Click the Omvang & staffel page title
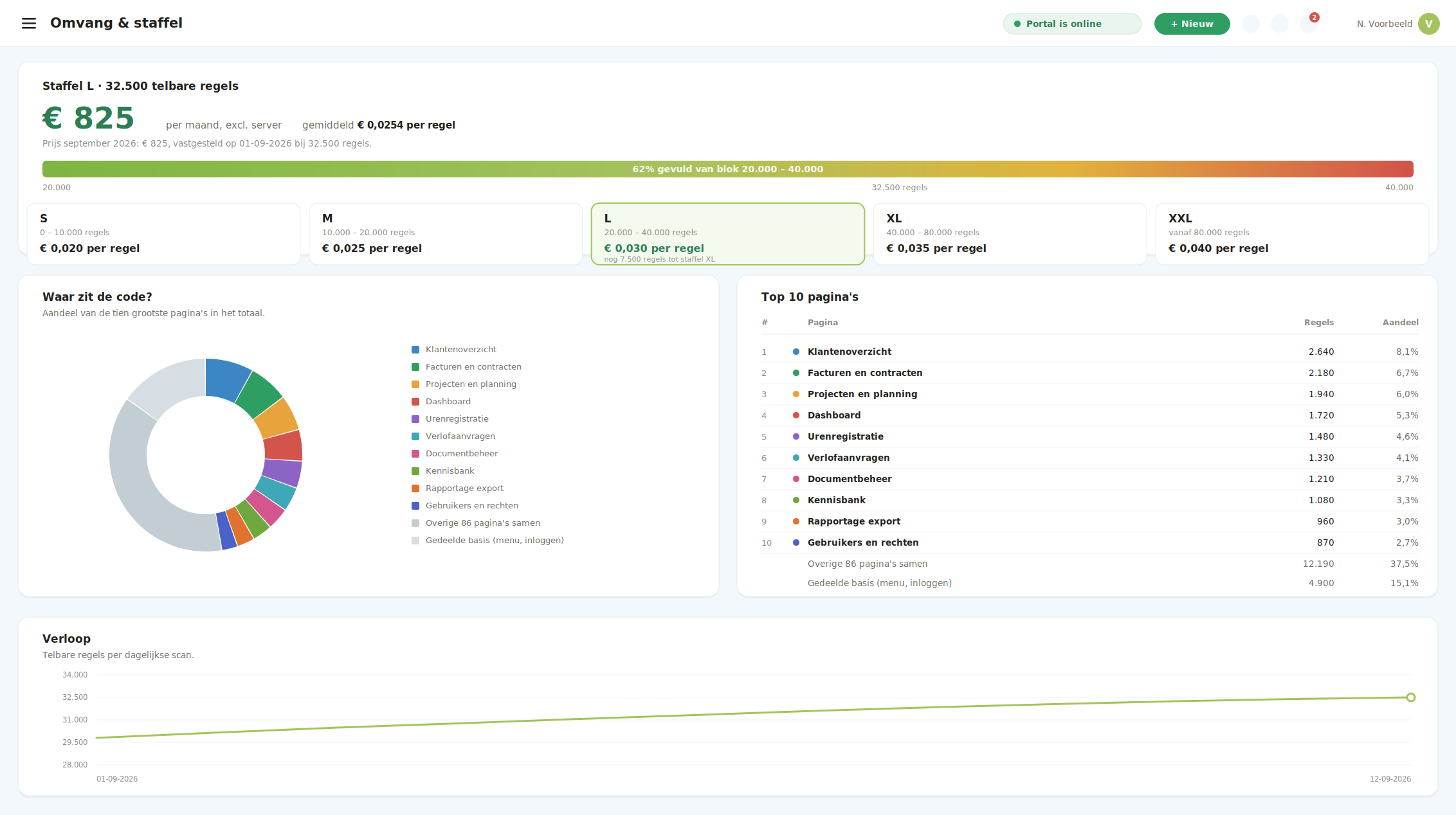This screenshot has width=1456, height=815. 116,23
